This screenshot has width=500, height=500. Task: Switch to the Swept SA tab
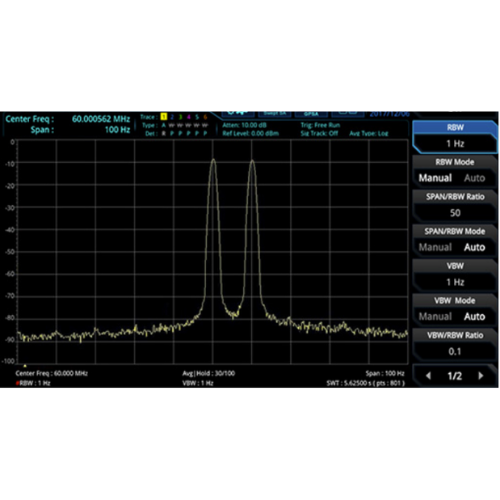click(x=275, y=113)
